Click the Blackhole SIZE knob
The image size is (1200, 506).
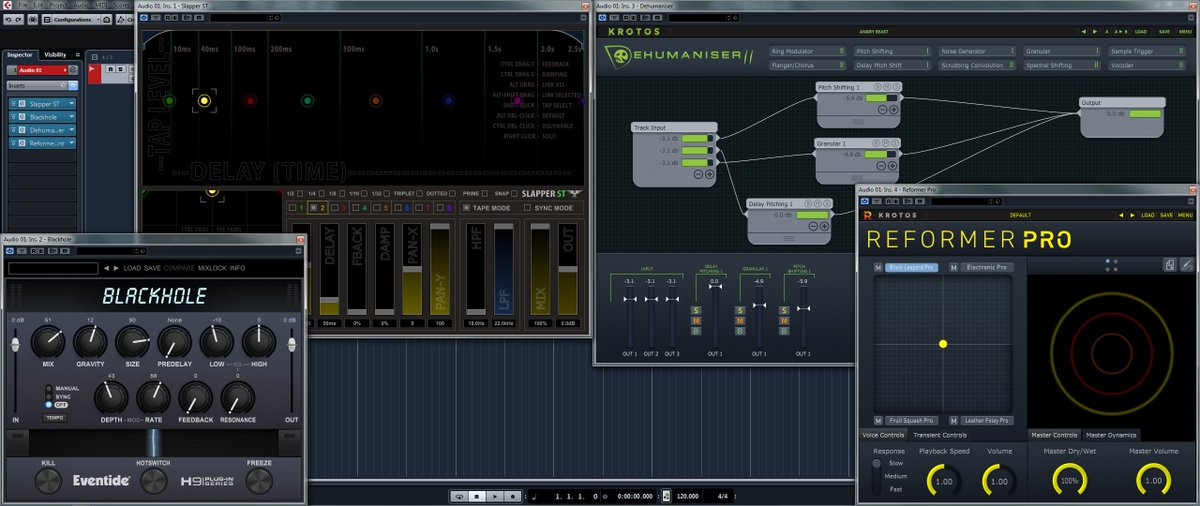(132, 343)
